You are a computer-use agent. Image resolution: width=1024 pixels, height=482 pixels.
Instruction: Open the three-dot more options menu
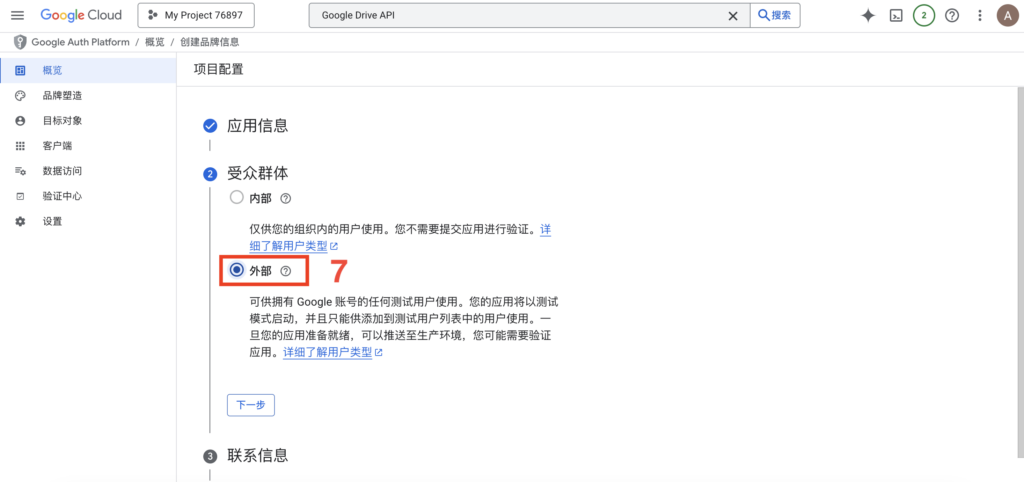pos(979,16)
